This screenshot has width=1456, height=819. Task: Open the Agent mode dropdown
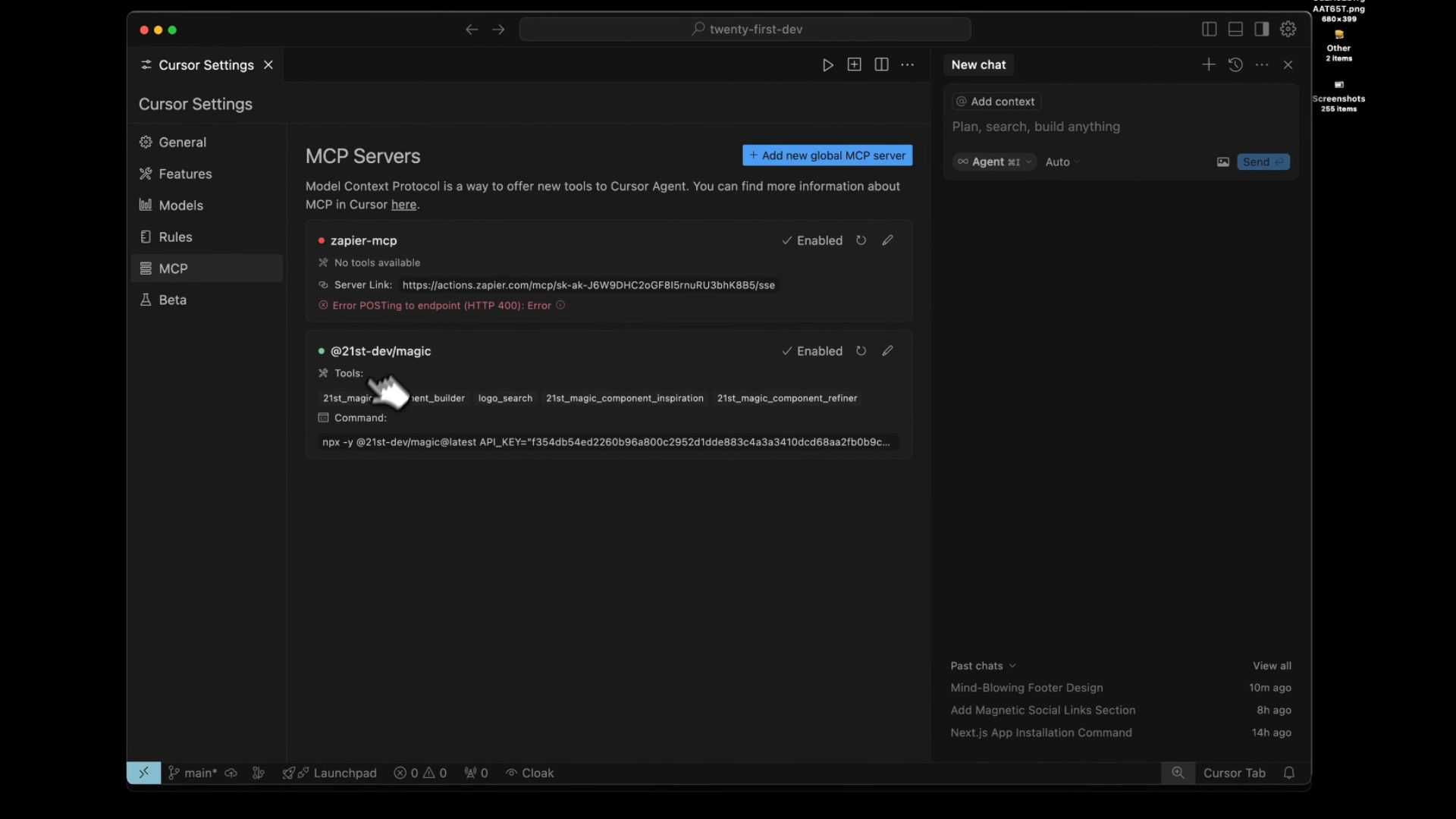pyautogui.click(x=993, y=162)
